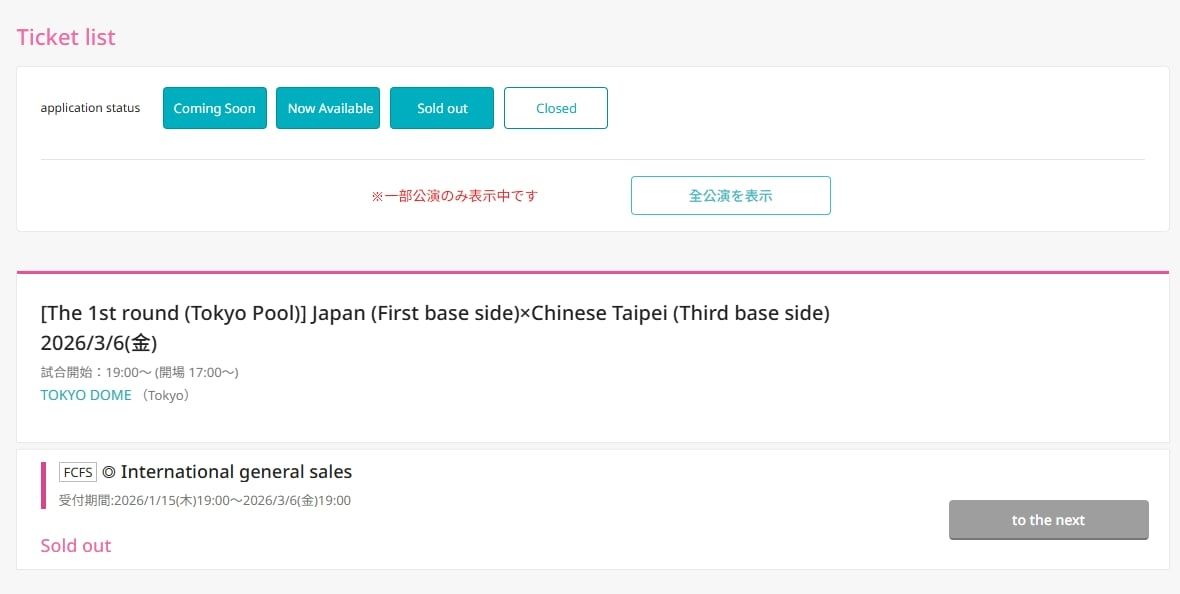Click the FCFS badge label
This screenshot has height=594, width=1180.
(x=78, y=472)
